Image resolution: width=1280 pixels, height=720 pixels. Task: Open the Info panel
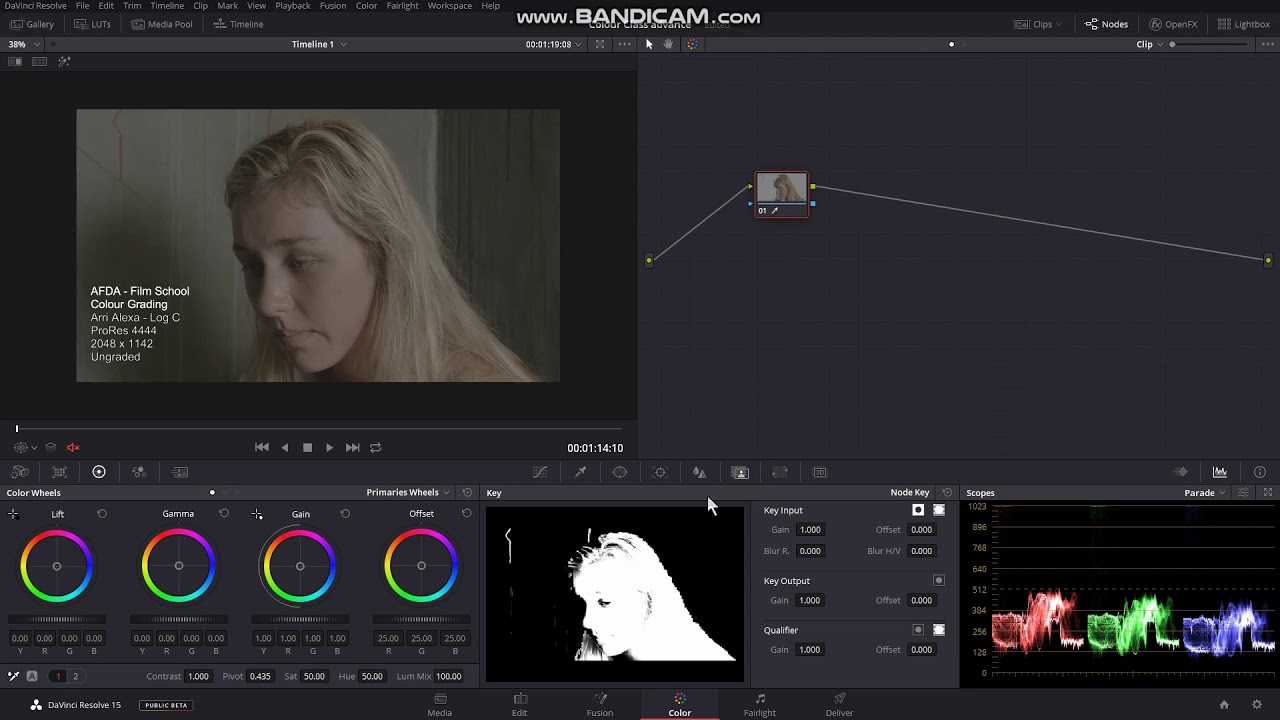click(x=1260, y=472)
